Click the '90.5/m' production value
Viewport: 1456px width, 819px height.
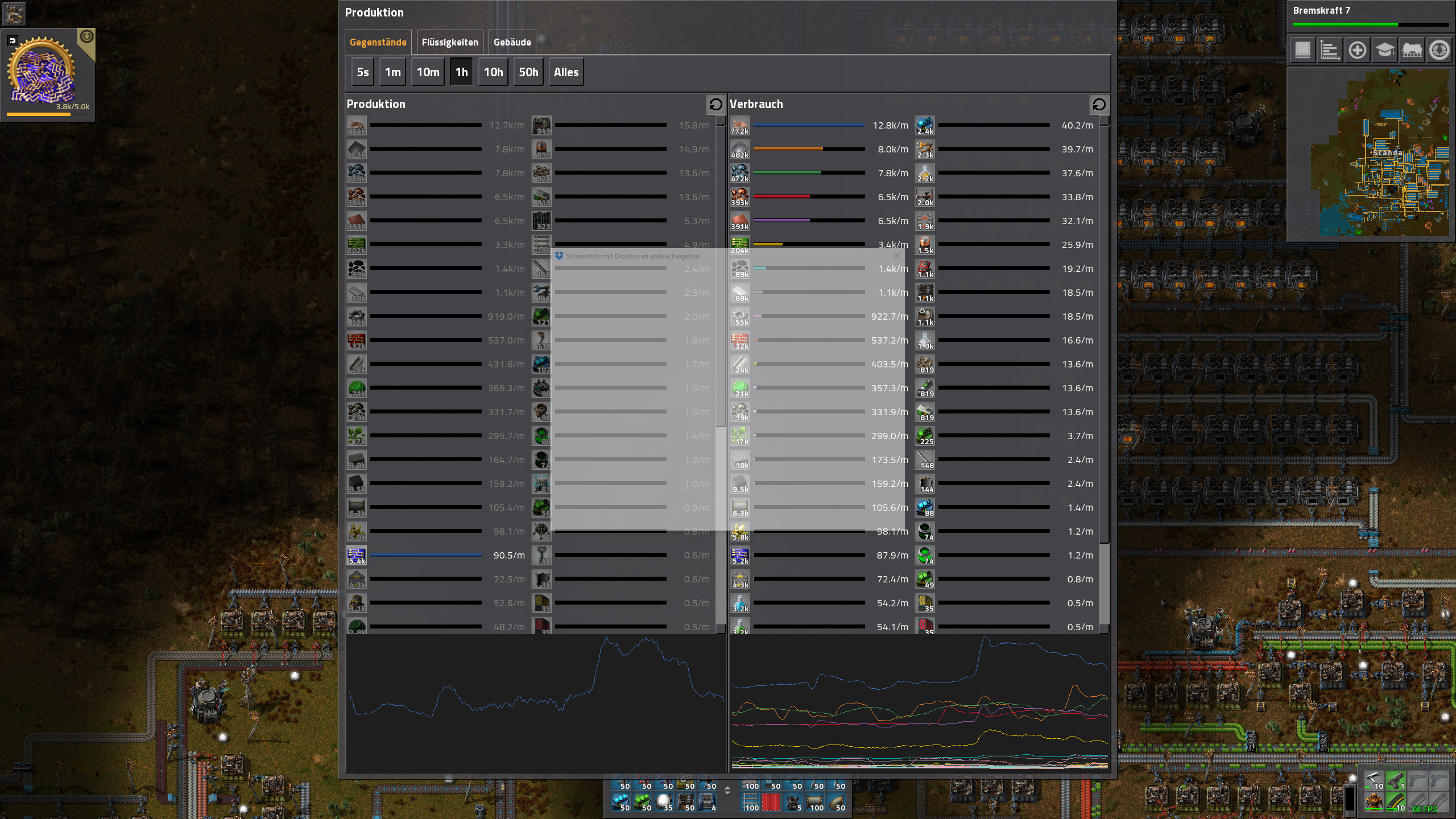pos(509,555)
